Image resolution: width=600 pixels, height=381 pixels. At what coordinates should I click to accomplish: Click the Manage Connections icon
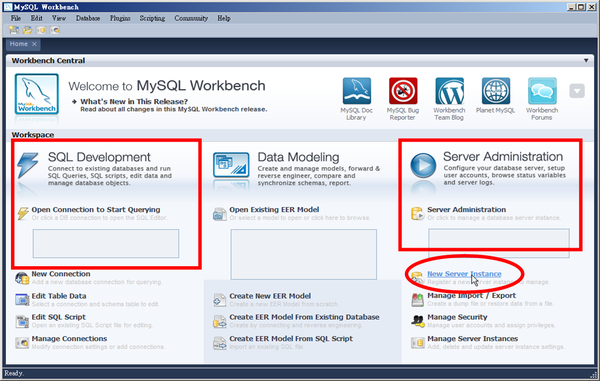[22, 342]
